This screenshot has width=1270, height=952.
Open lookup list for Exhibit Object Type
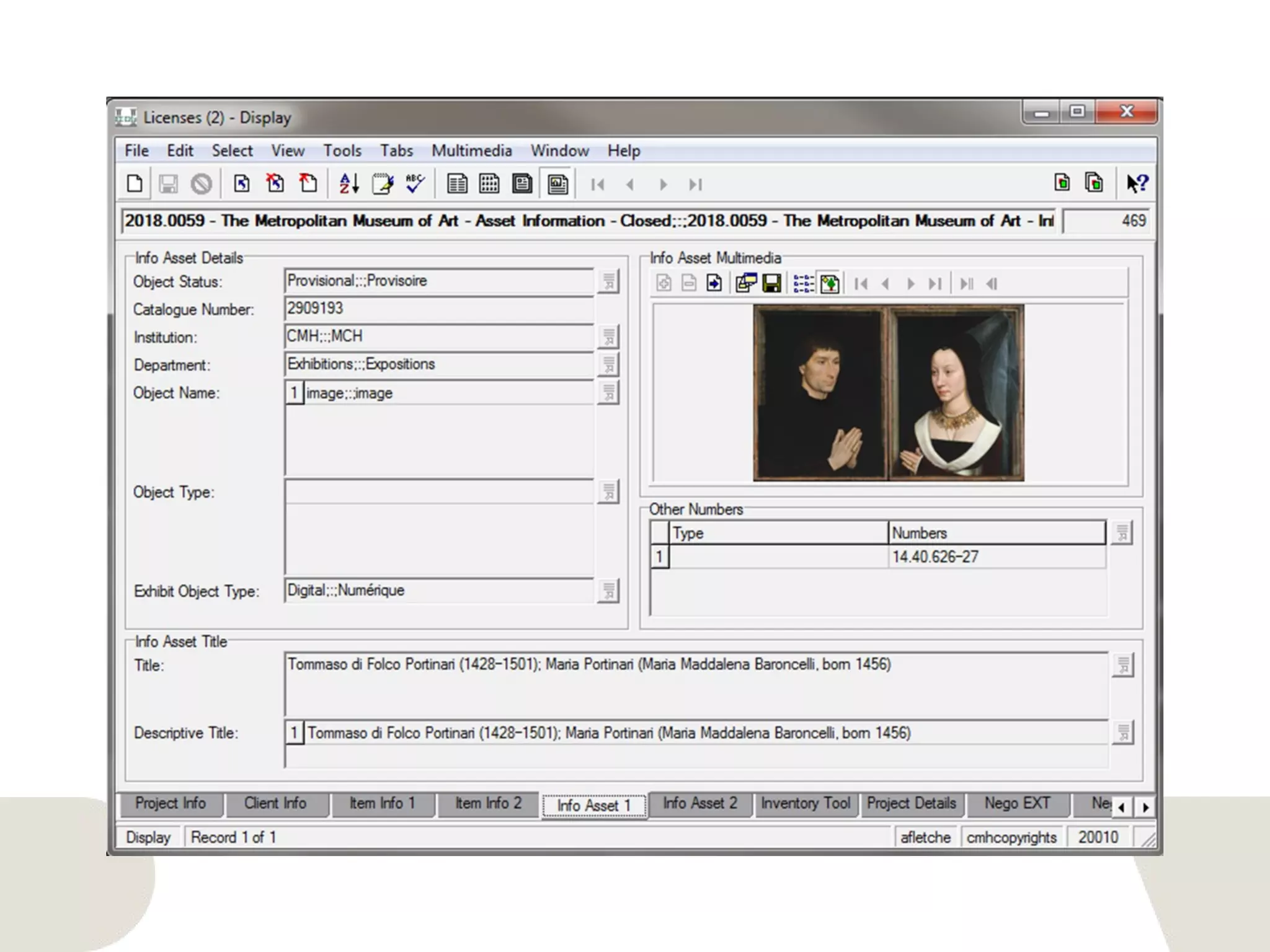pos(608,591)
